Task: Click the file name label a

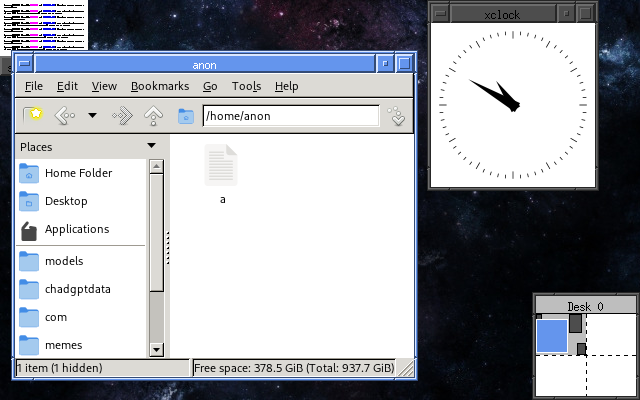Action: pos(222,200)
